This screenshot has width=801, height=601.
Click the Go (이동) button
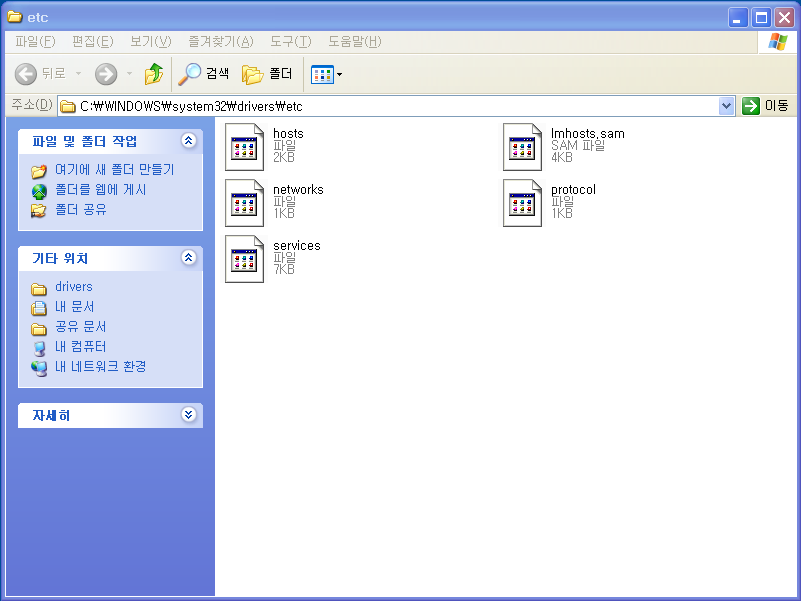coord(766,106)
